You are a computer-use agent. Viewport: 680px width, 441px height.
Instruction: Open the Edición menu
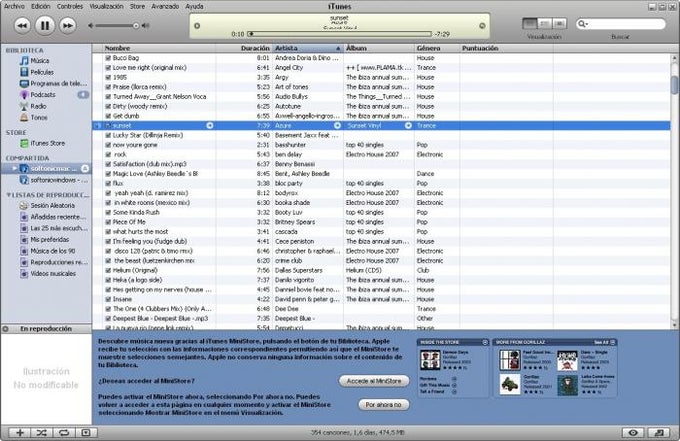point(40,7)
